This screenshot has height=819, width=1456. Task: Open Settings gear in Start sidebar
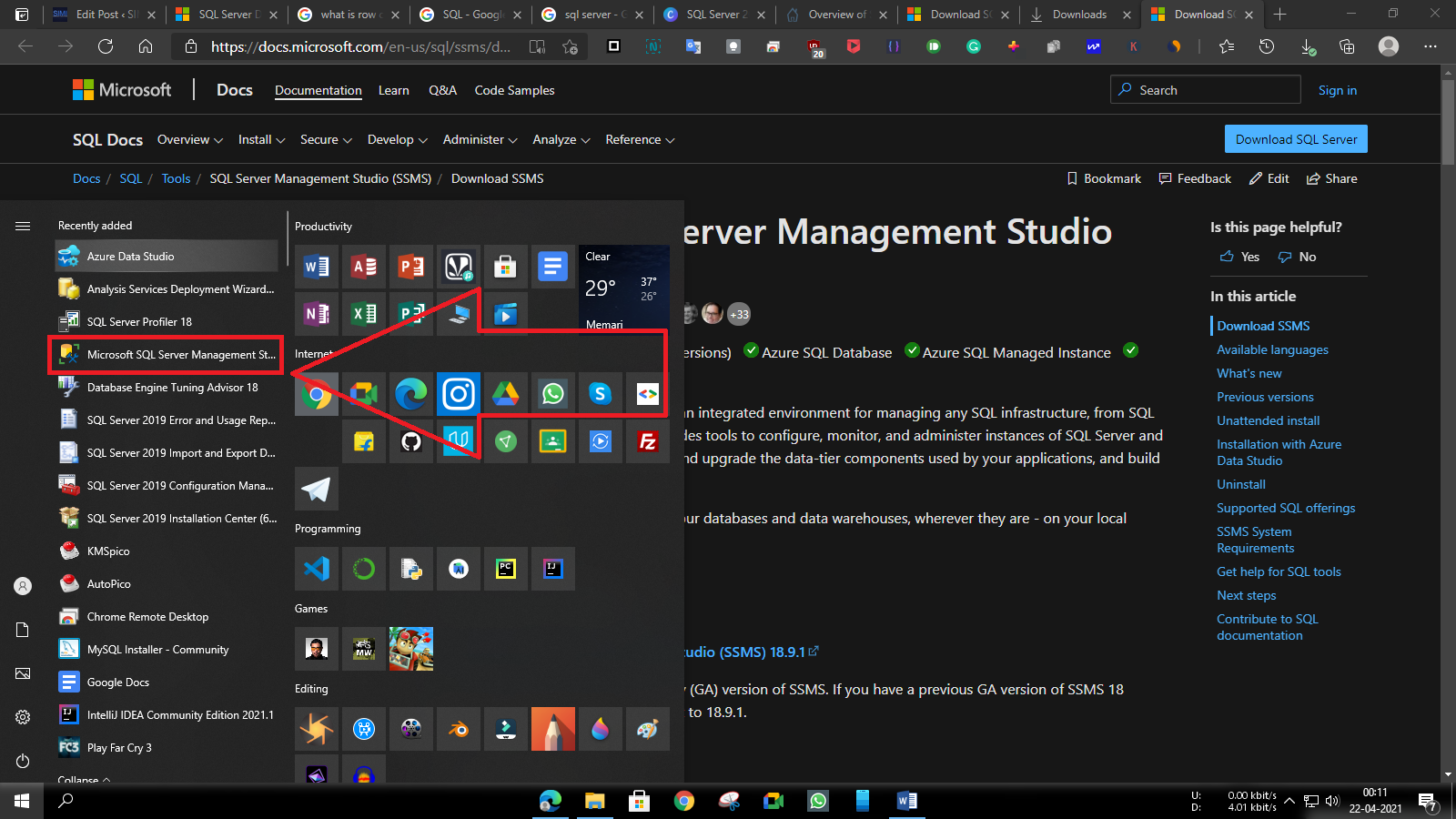(23, 717)
